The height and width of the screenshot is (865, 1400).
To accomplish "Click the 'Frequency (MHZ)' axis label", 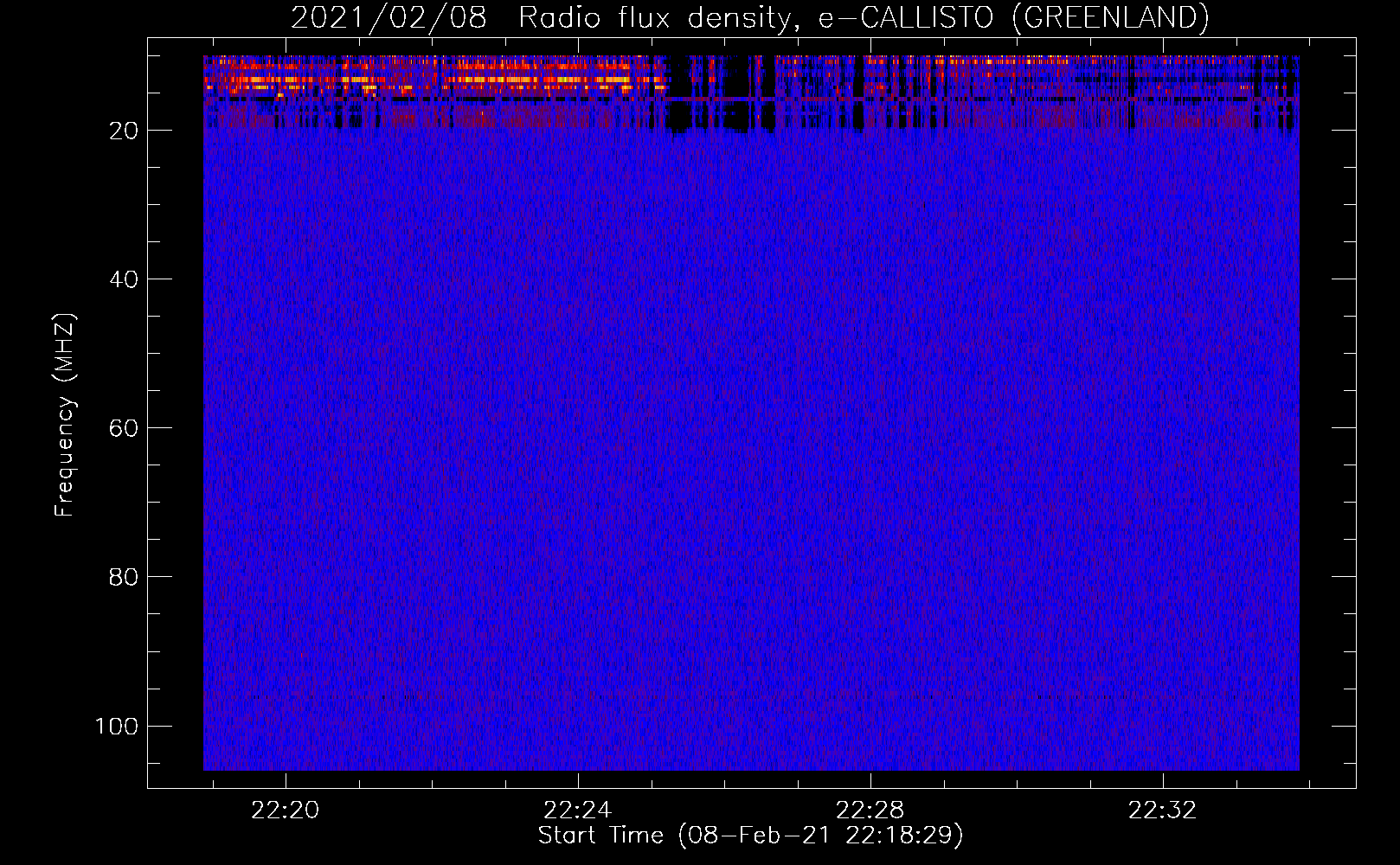I will pyautogui.click(x=65, y=414).
